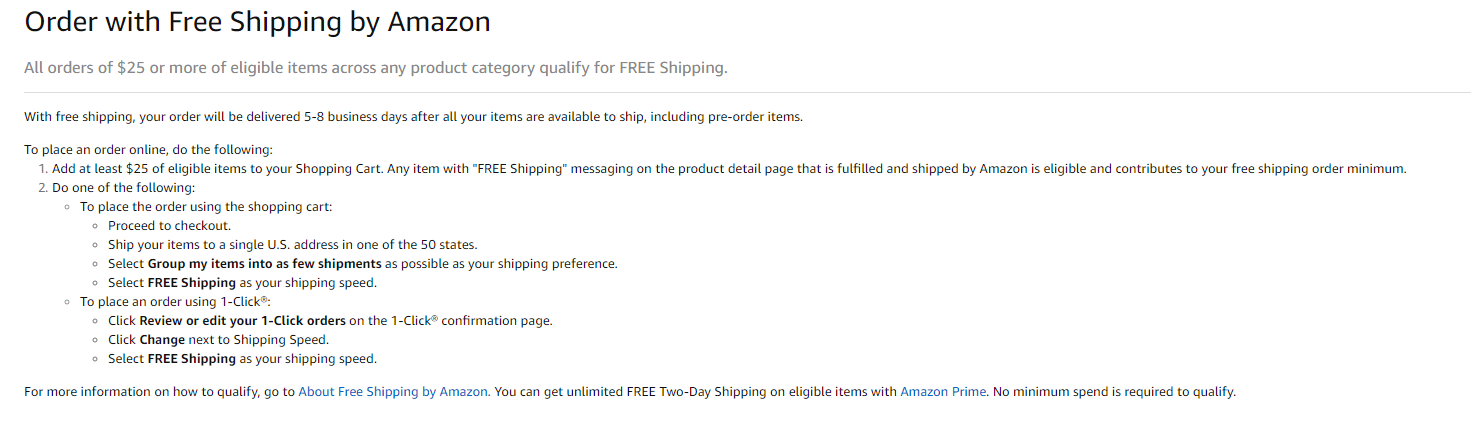Click the bold "Group my items into as few shipments" text
Image resolution: width=1471 pixels, height=427 pixels.
(x=264, y=264)
